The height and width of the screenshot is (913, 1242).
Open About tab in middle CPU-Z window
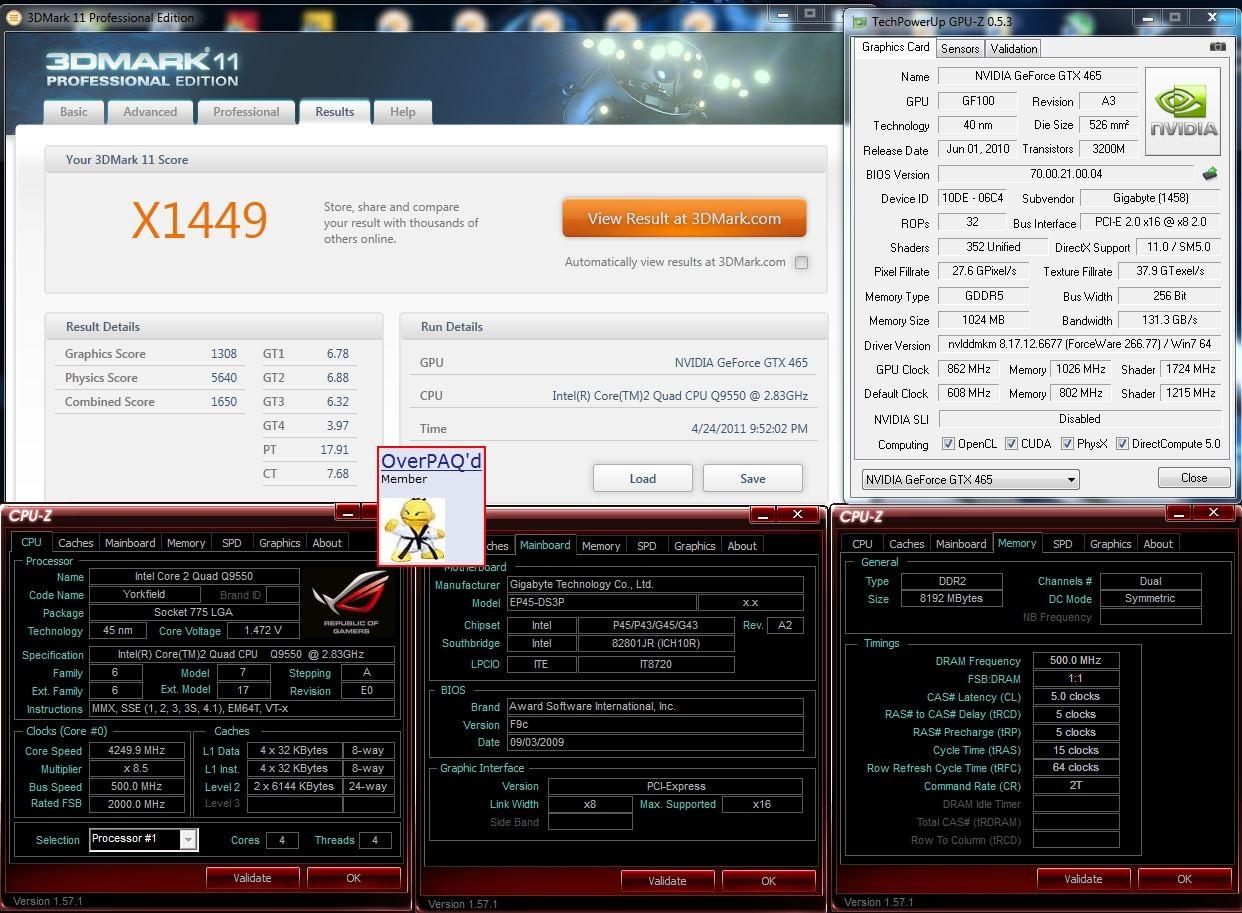(x=742, y=546)
